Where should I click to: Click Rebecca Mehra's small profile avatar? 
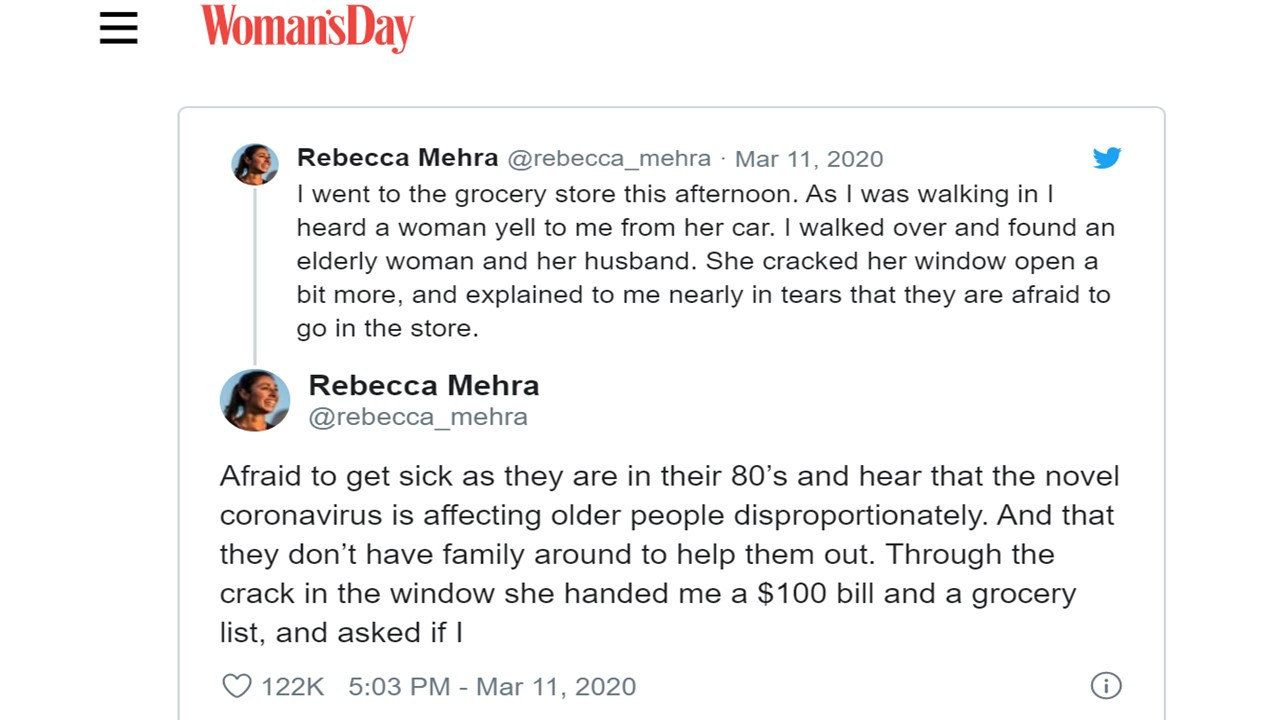point(255,164)
